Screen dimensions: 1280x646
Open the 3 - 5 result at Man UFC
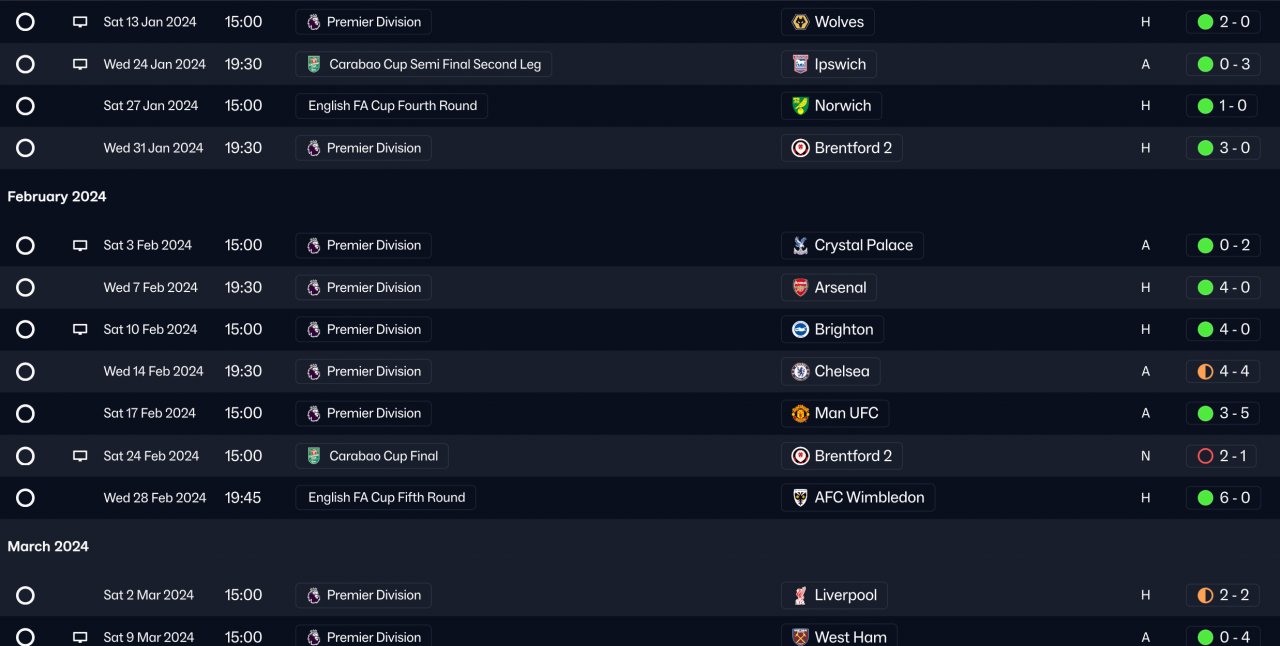[1223, 414]
